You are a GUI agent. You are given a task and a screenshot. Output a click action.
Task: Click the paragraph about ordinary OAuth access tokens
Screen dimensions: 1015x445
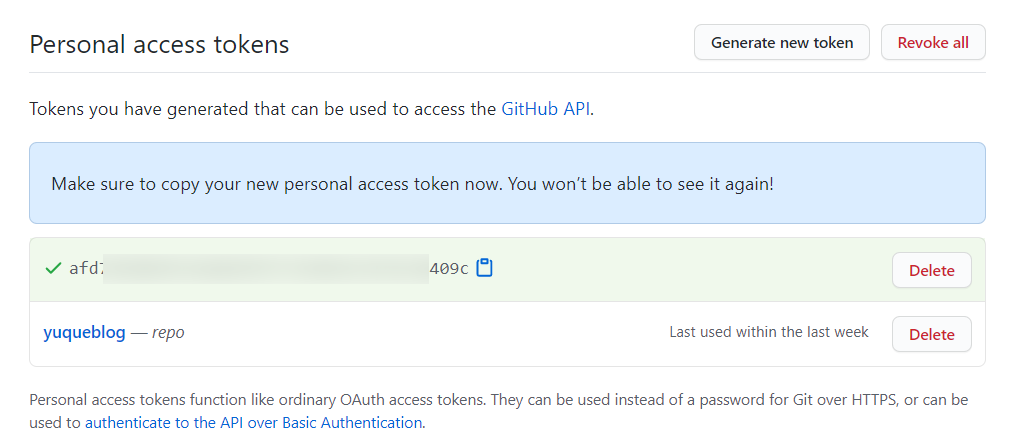[x=498, y=411]
